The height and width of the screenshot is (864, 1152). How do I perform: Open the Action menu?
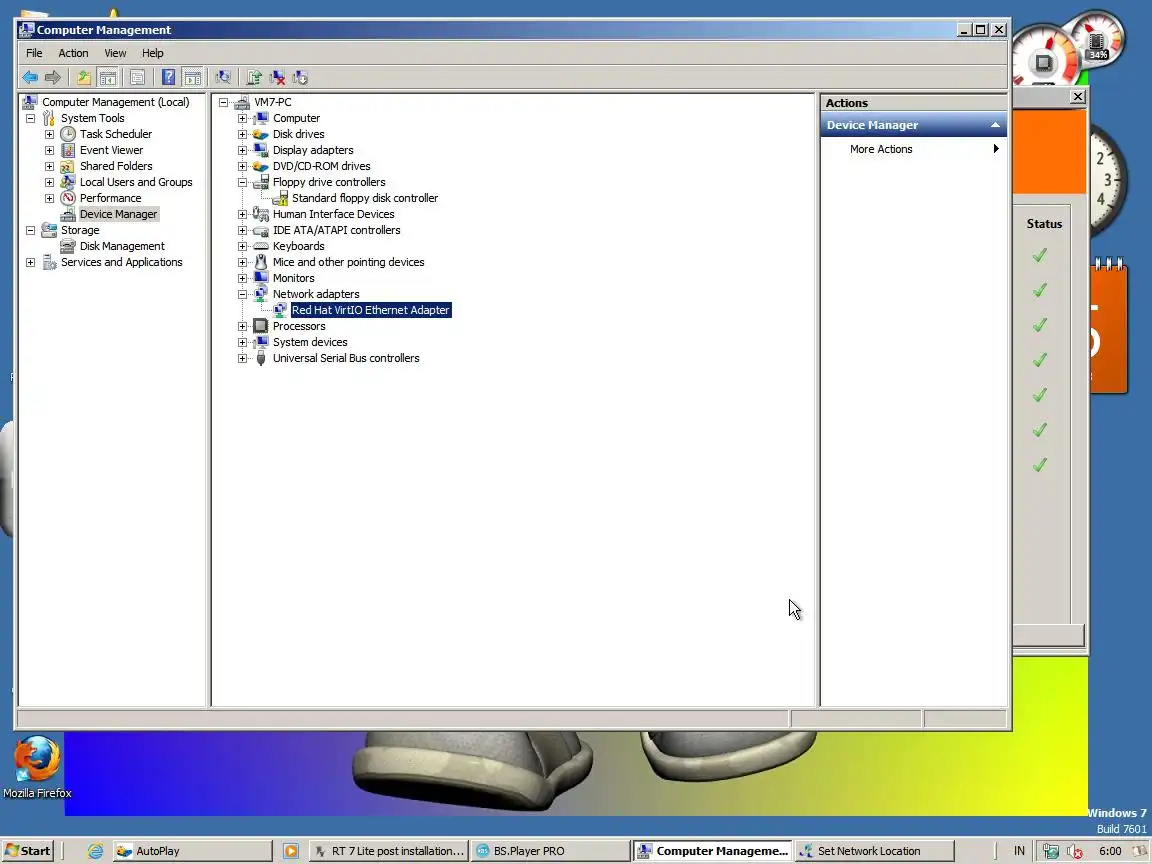(73, 53)
